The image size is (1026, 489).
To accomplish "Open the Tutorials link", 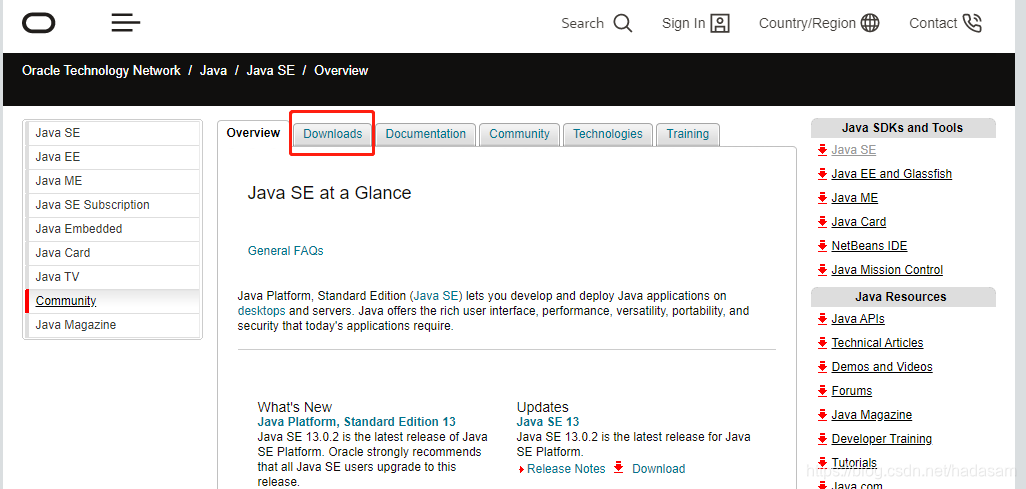I will pyautogui.click(x=854, y=463).
